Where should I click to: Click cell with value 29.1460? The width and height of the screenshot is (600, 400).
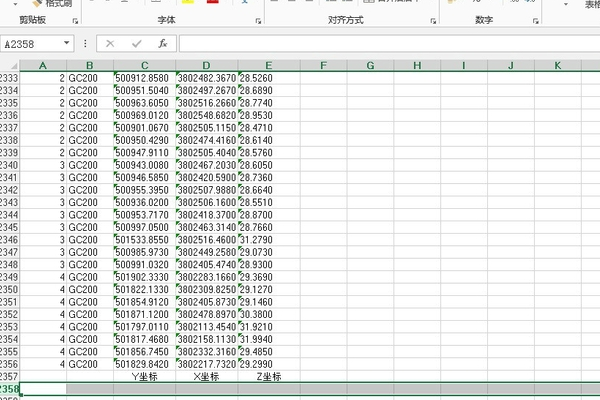(x=269, y=302)
